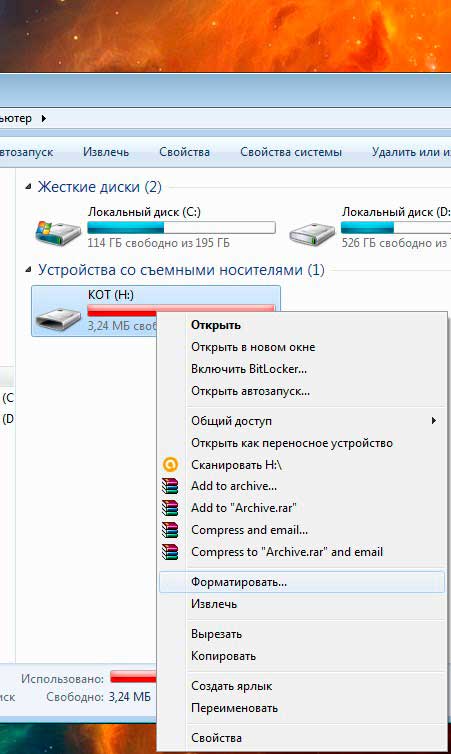This screenshot has height=754, width=451.
Task: Click the WinRAR icon beside Add to archive...
Action: (x=170, y=486)
